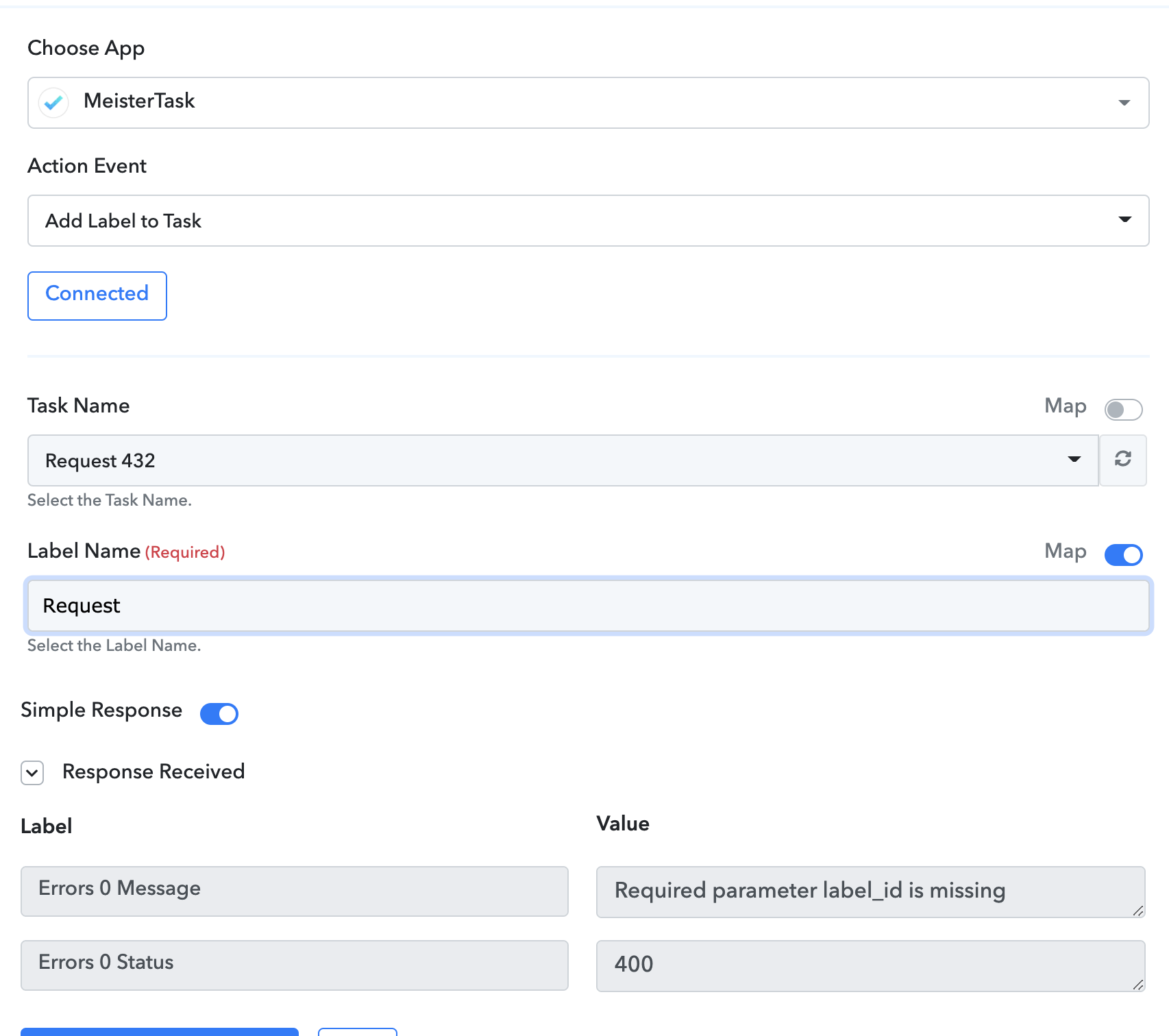Image resolution: width=1169 pixels, height=1036 pixels.
Task: Open the Action Event dropdown
Action: pos(588,221)
